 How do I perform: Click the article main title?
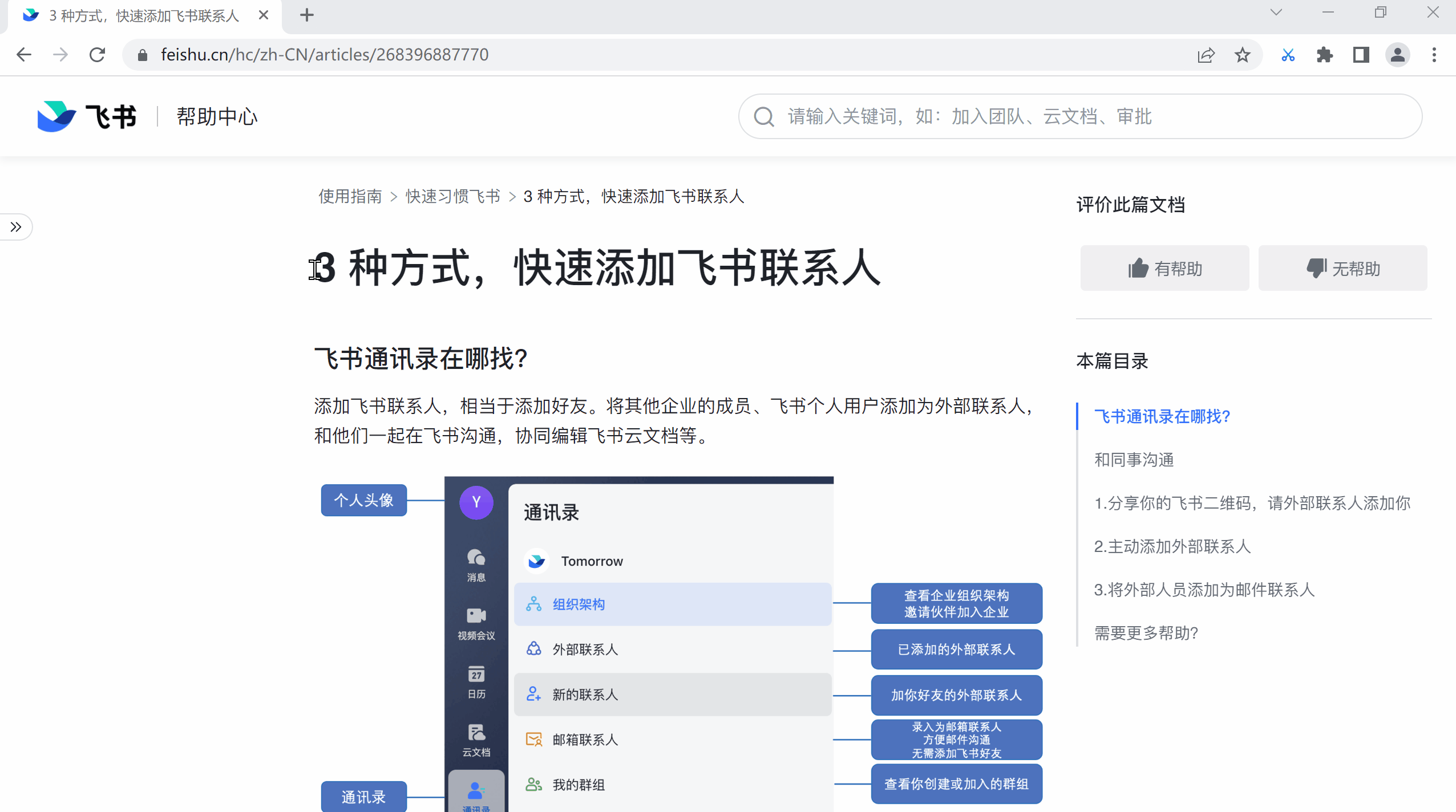[x=597, y=268]
